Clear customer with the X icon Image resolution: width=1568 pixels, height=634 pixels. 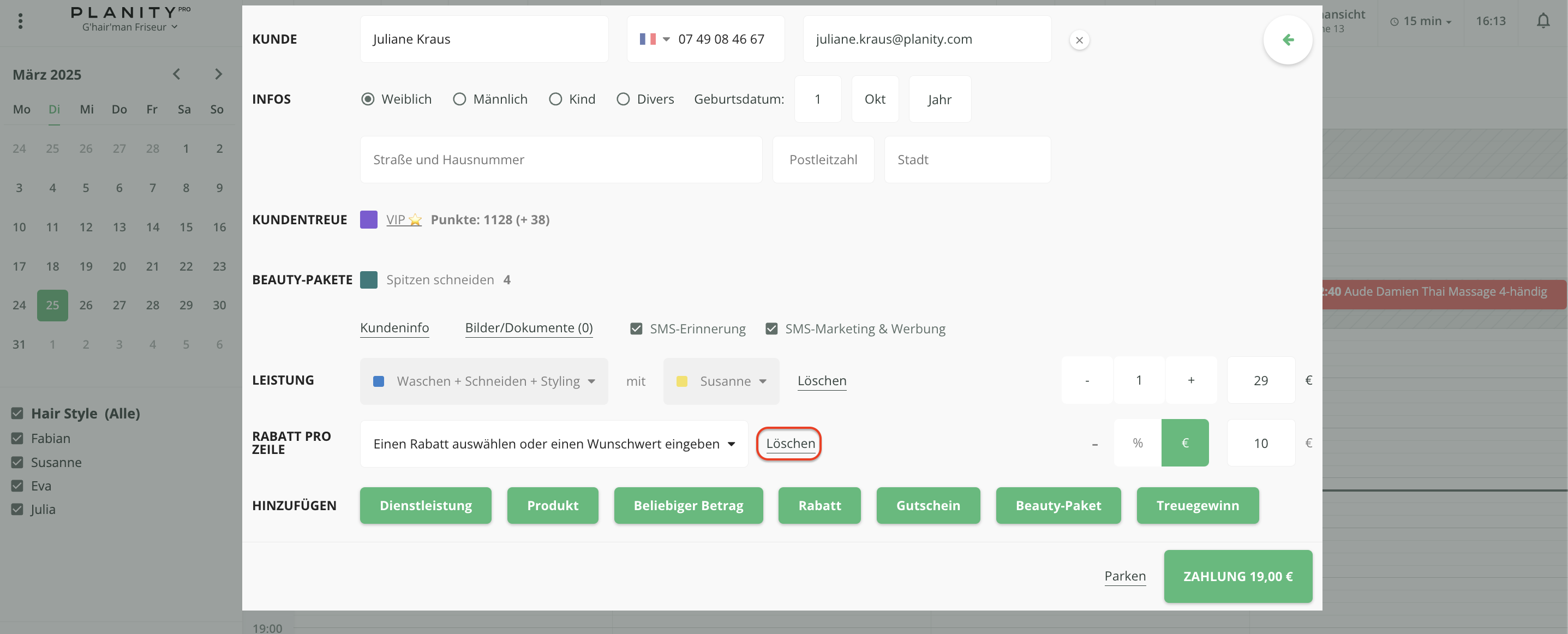click(x=1079, y=40)
